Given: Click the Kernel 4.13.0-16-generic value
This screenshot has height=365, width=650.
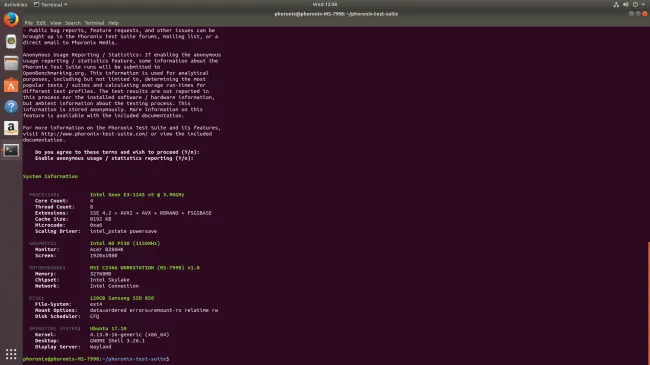Looking at the screenshot, I should (x=129, y=334).
